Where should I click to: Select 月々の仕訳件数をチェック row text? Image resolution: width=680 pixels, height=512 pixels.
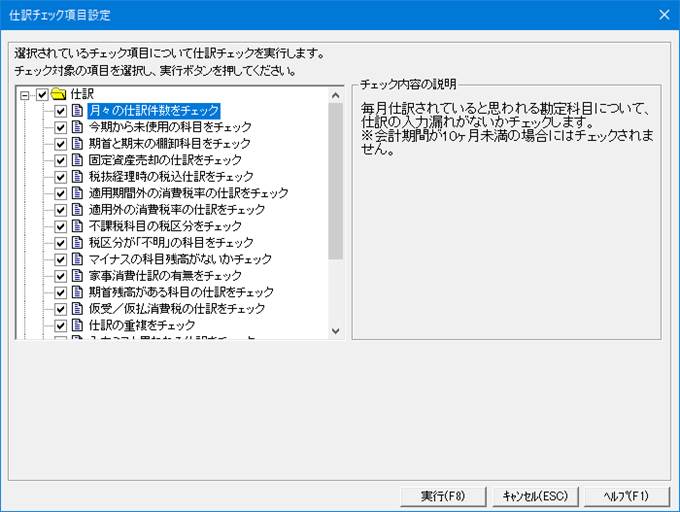pos(154,111)
